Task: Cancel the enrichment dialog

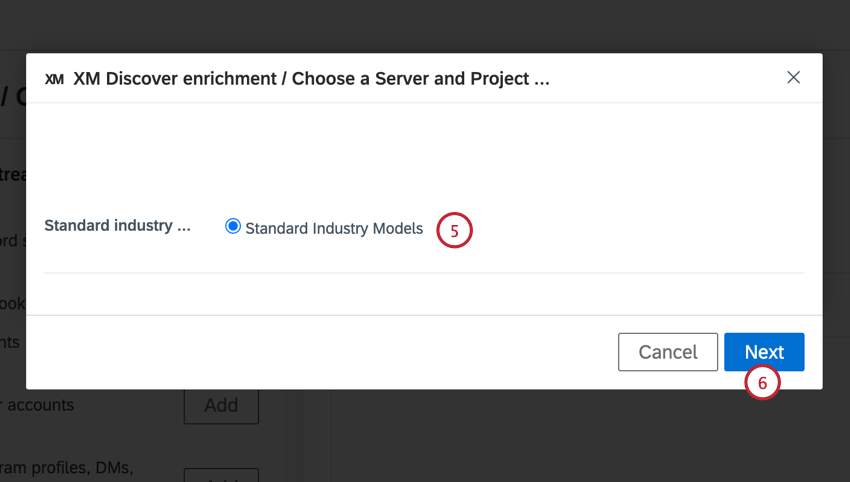Action: click(x=667, y=352)
